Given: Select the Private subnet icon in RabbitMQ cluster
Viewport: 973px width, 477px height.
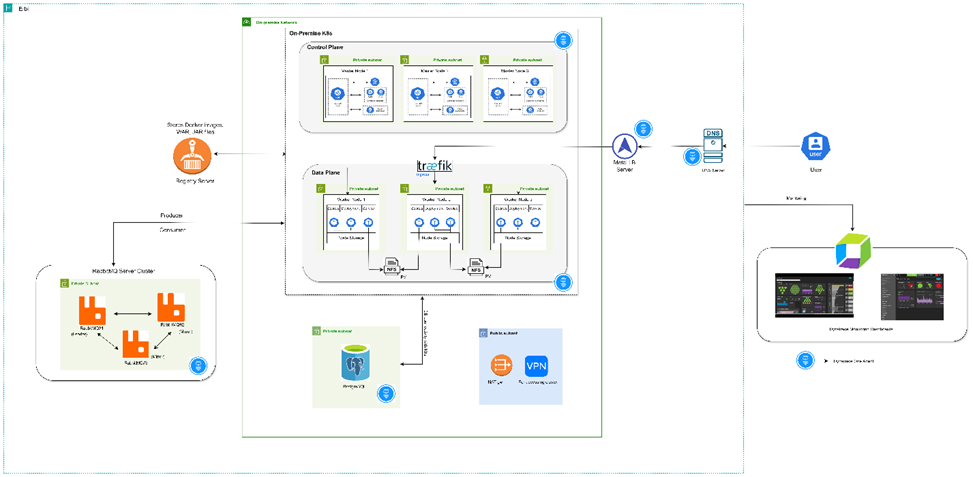Looking at the screenshot, I should click(x=64, y=282).
